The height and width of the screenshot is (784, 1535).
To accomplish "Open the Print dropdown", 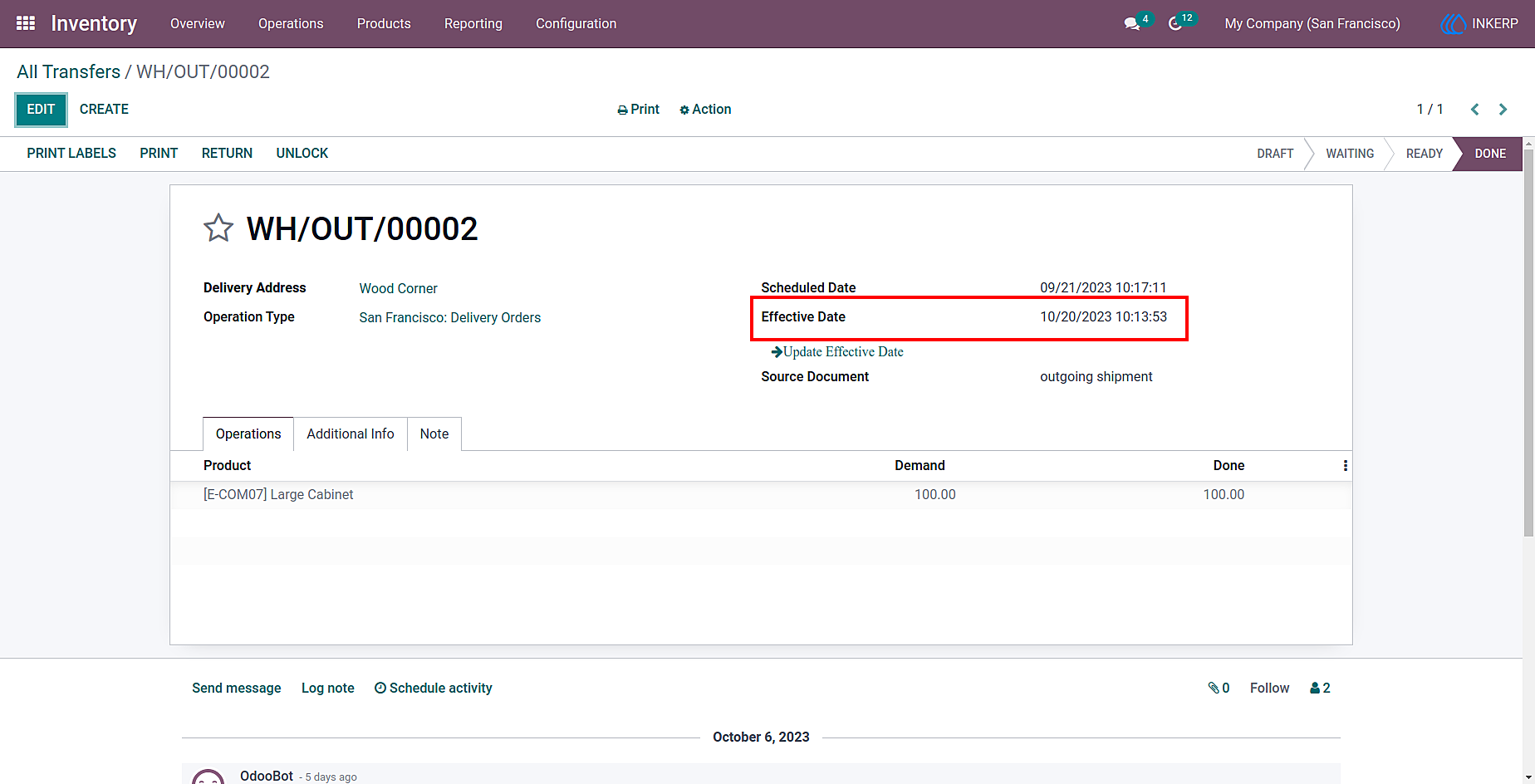I will point(638,110).
